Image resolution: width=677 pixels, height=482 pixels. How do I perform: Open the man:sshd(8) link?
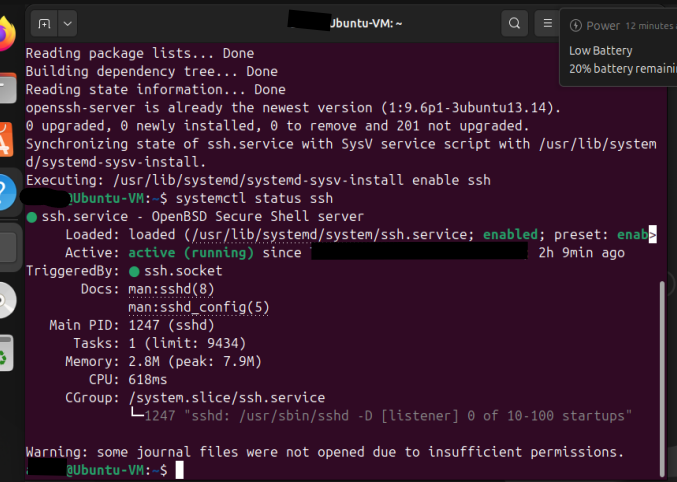click(x=171, y=289)
